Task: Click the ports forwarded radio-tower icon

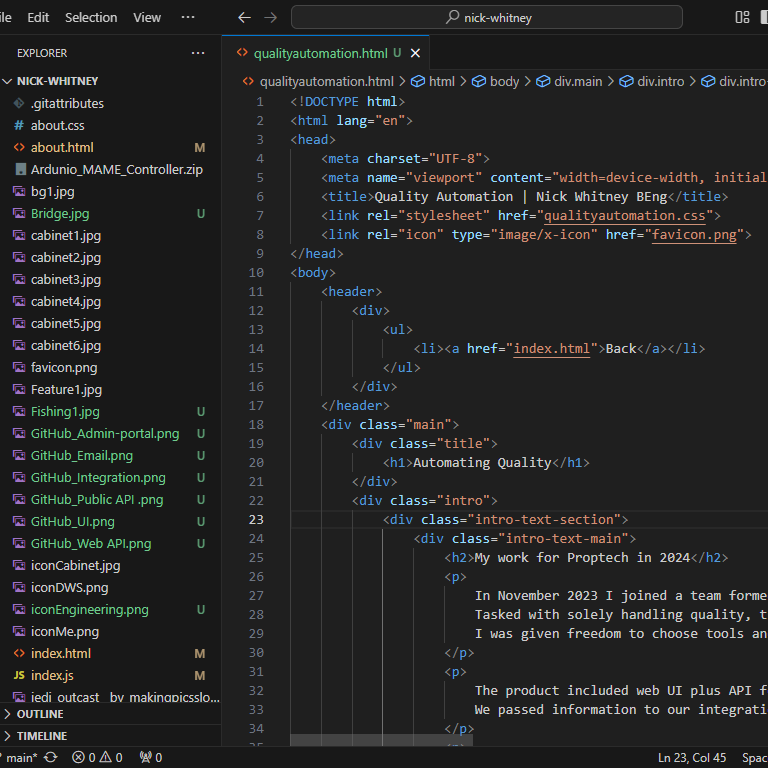Action: [x=150, y=757]
